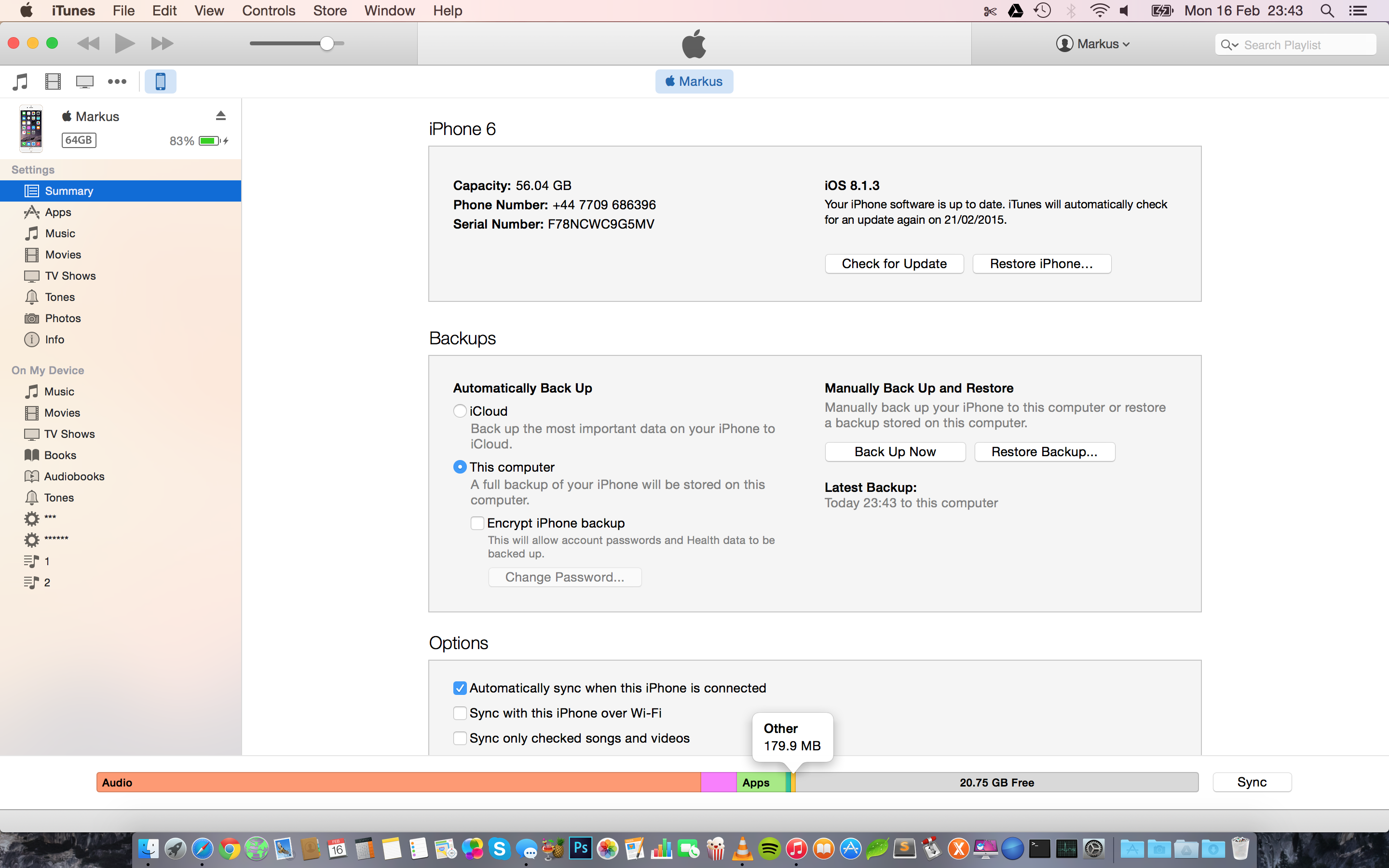This screenshot has height=868, width=1389.
Task: Open the Controls menu
Action: tap(268, 11)
